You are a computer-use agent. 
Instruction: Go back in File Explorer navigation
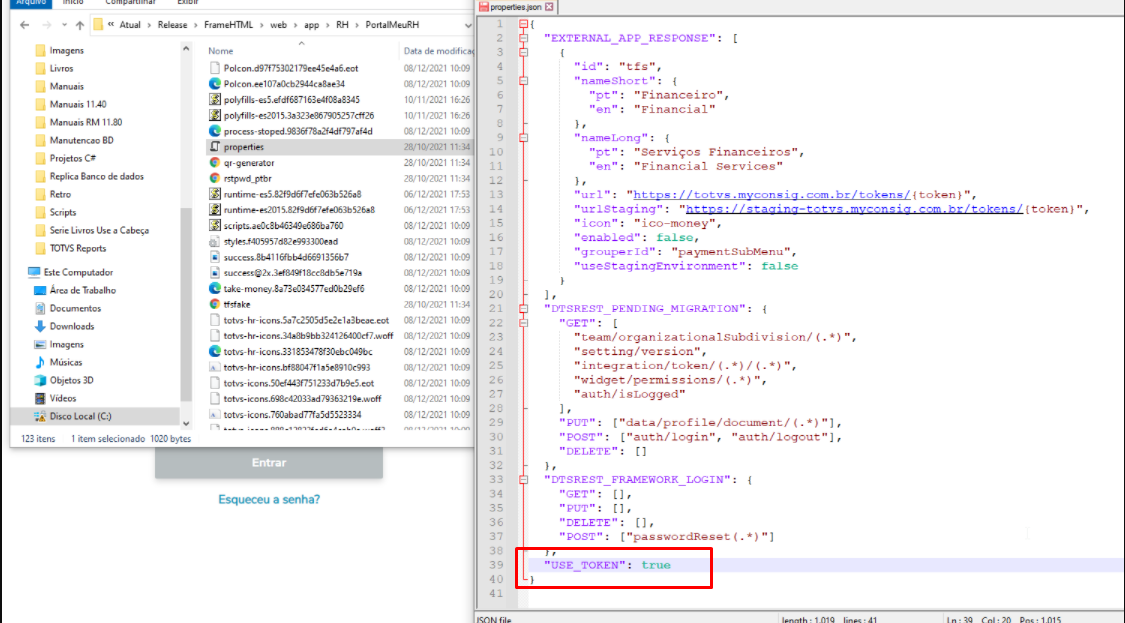[x=25, y=25]
